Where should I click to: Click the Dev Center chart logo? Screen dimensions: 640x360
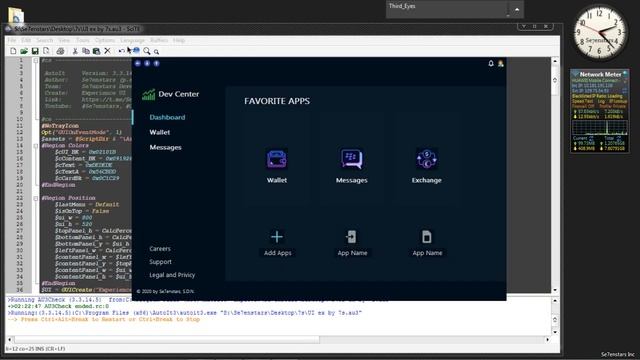(x=149, y=94)
